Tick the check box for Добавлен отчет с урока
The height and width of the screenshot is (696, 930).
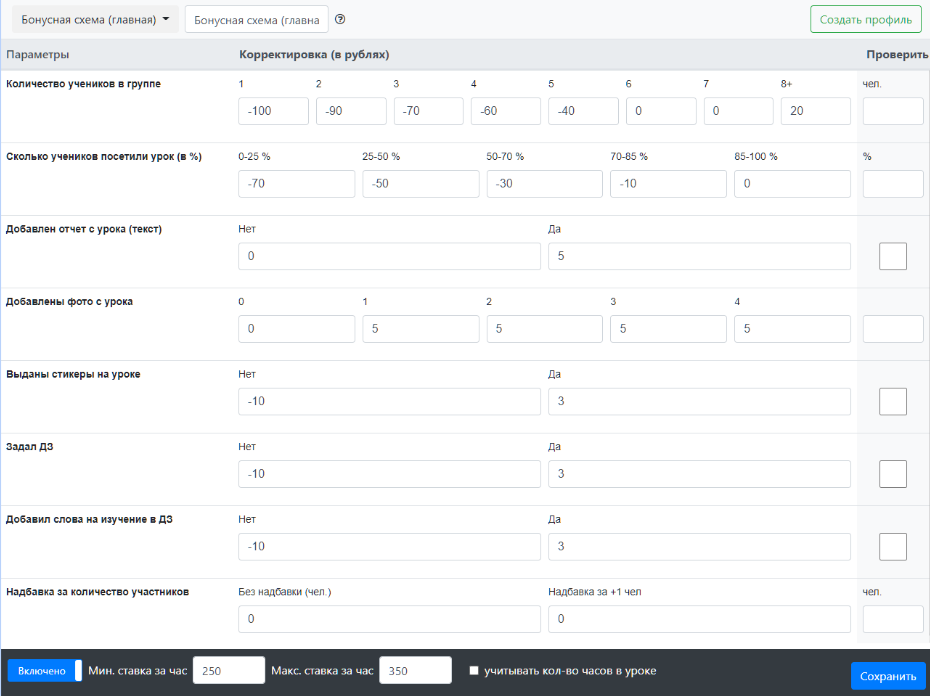[893, 256]
